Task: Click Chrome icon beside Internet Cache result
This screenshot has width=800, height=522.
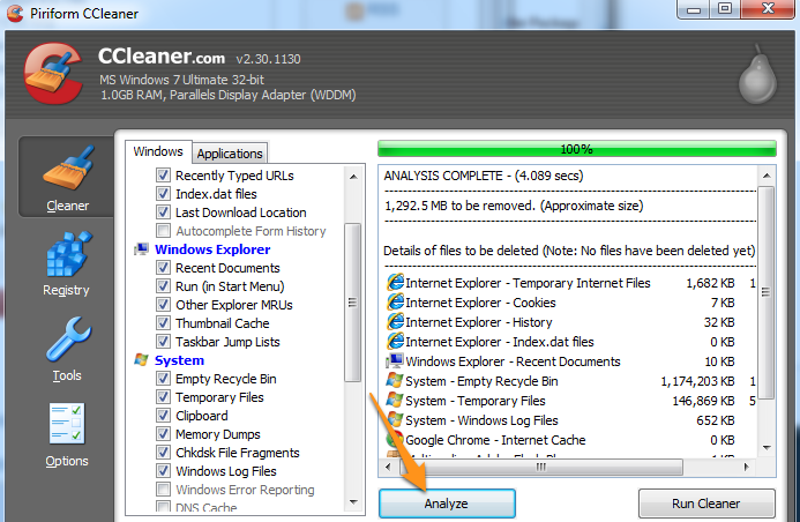Action: [395, 439]
